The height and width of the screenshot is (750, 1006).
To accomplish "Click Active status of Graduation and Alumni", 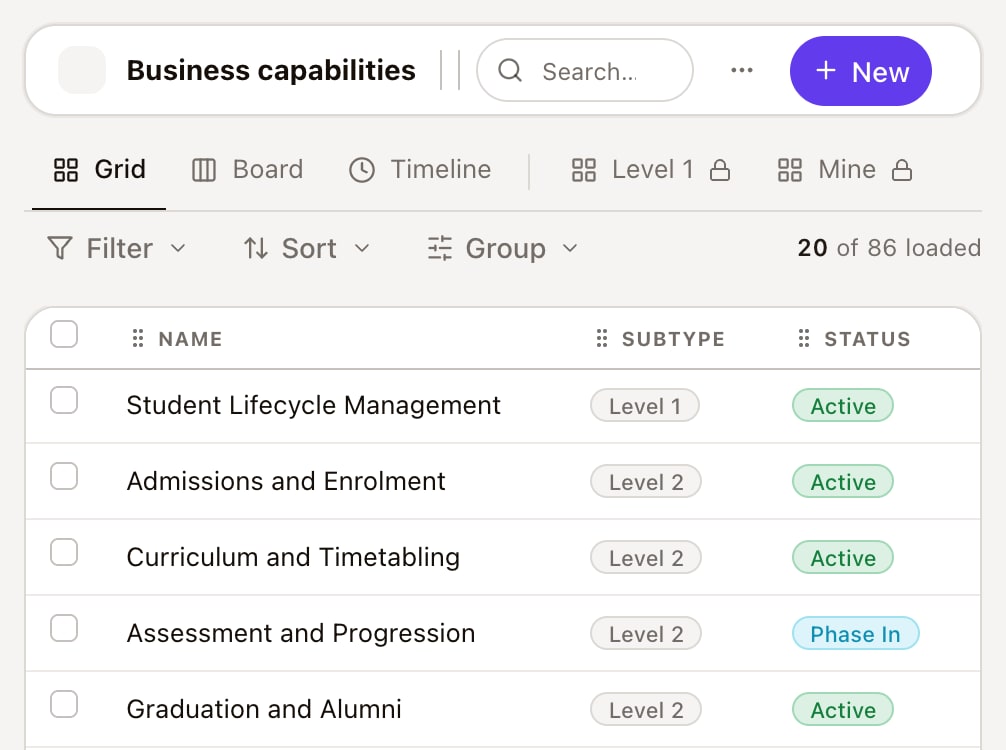I will (843, 710).
